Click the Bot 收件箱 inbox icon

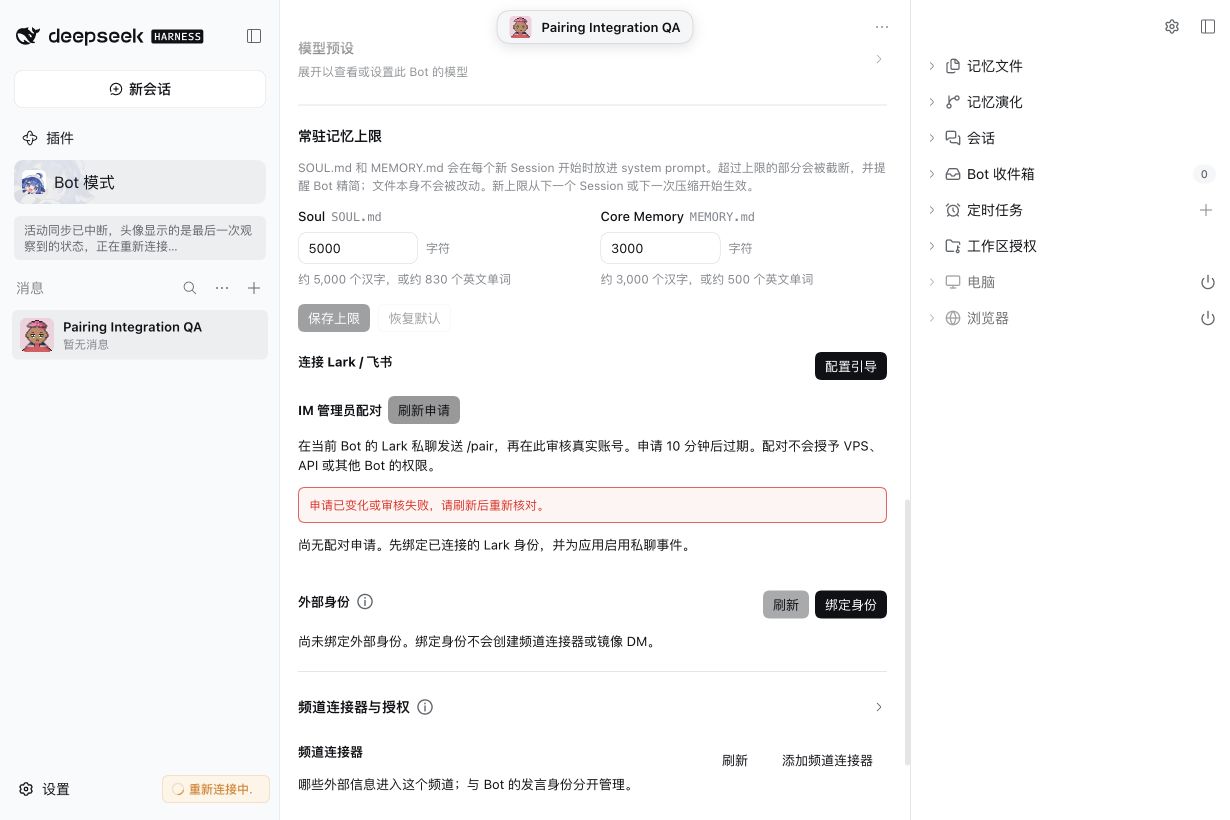click(953, 174)
